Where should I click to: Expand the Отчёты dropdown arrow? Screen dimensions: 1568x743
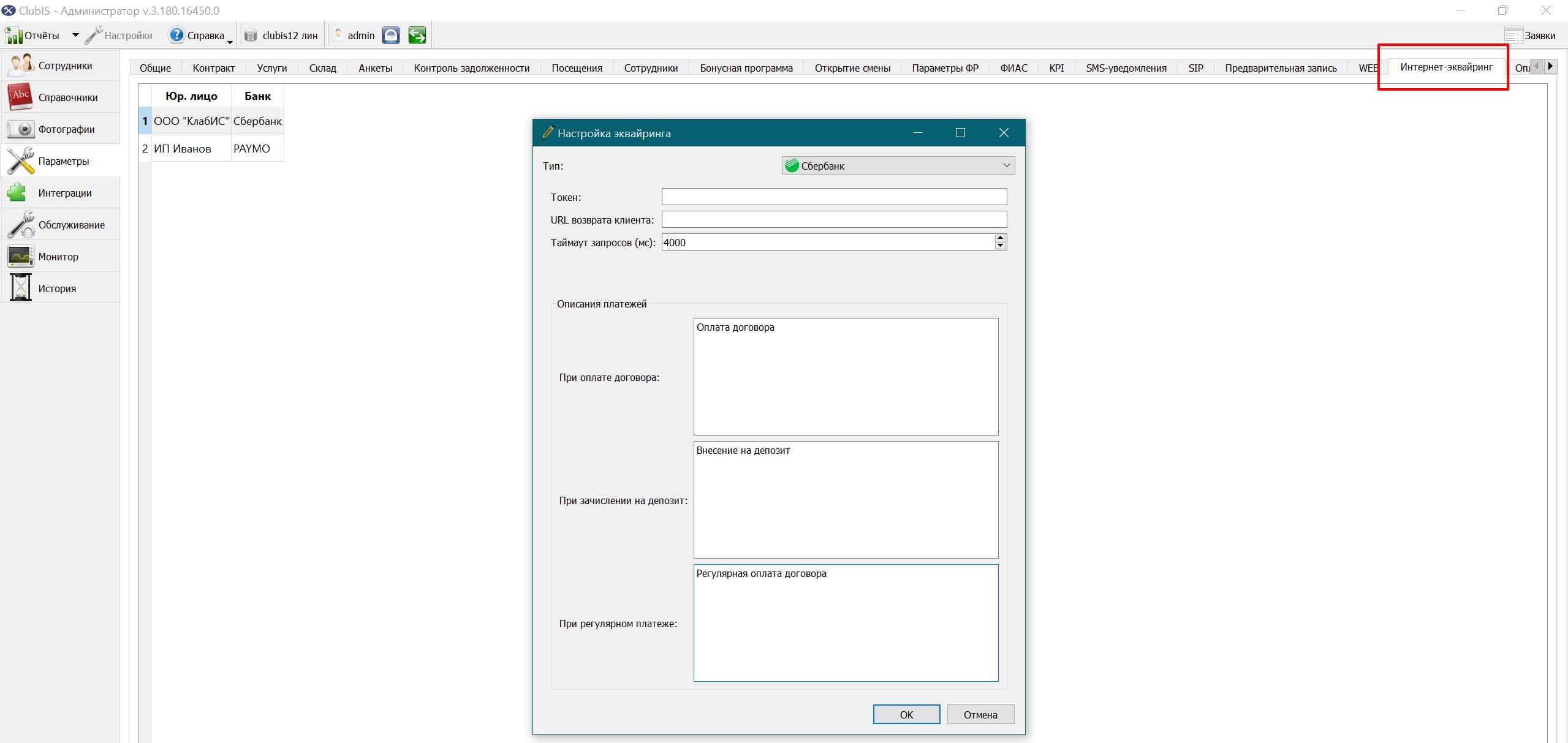point(75,36)
